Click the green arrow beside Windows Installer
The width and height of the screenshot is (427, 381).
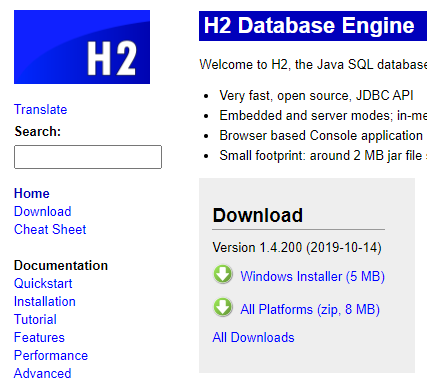click(x=223, y=274)
